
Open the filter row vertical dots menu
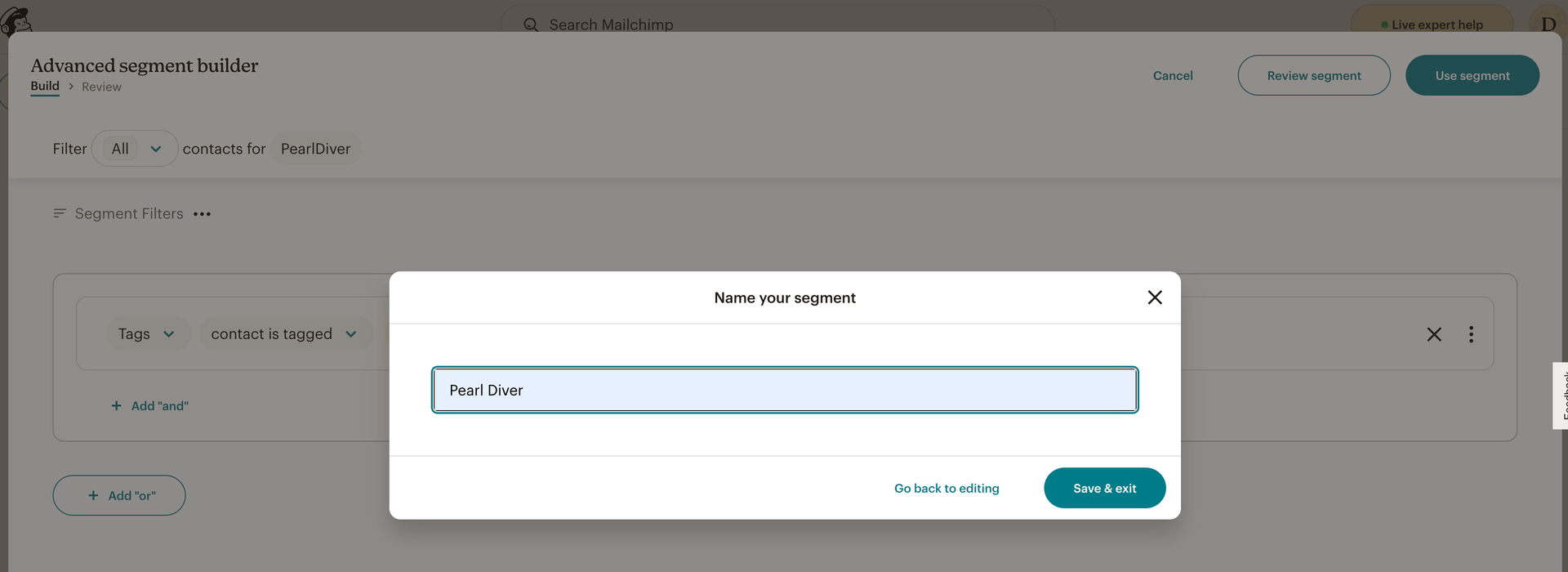1471,334
